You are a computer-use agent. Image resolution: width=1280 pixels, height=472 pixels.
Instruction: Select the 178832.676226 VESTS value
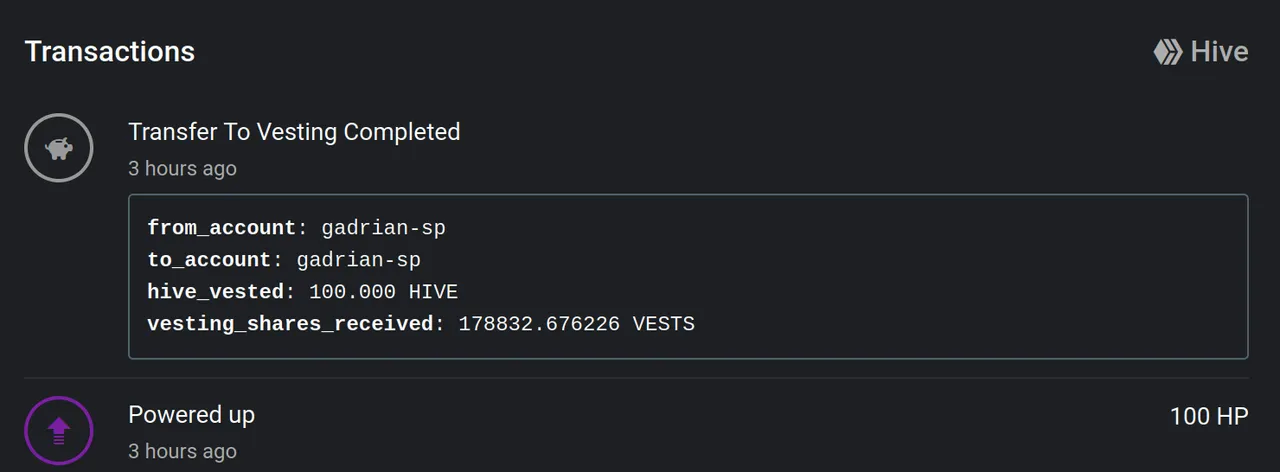pos(576,324)
